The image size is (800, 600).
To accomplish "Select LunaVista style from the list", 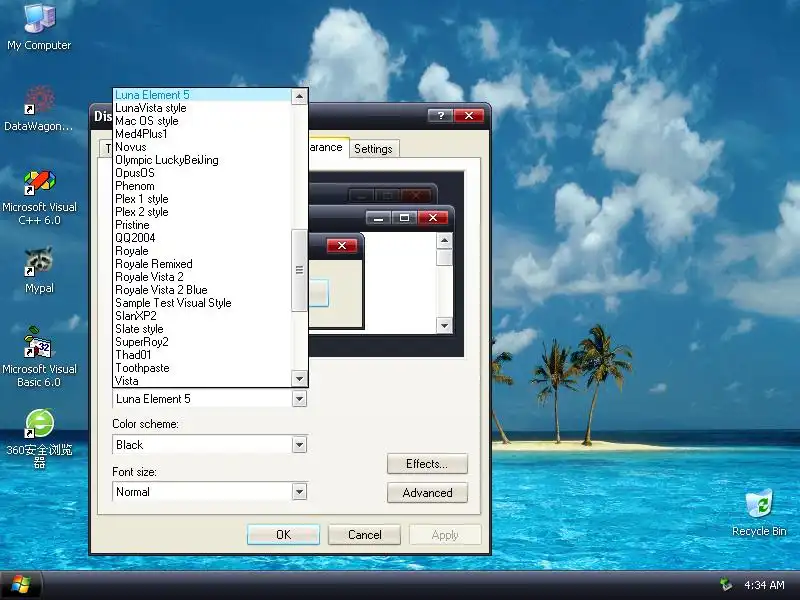I will tap(202, 108).
